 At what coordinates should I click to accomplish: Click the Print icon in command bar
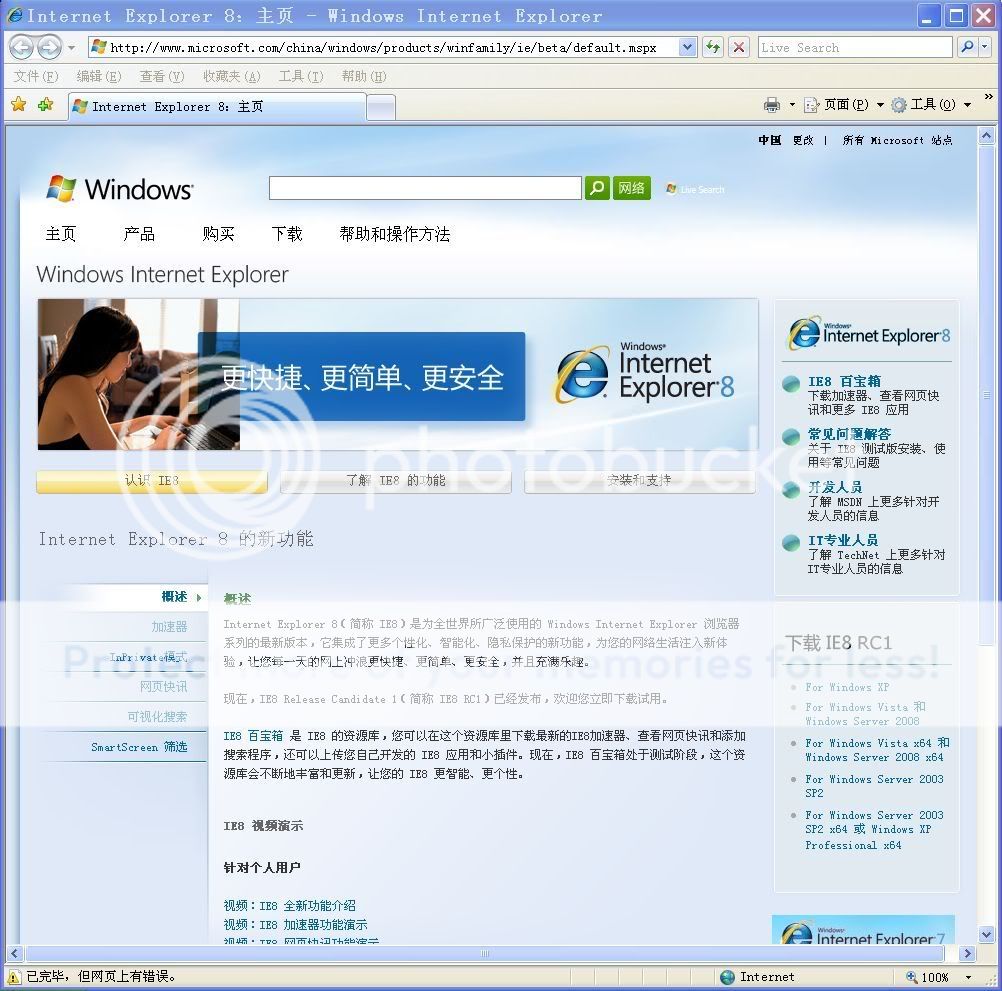click(x=772, y=105)
